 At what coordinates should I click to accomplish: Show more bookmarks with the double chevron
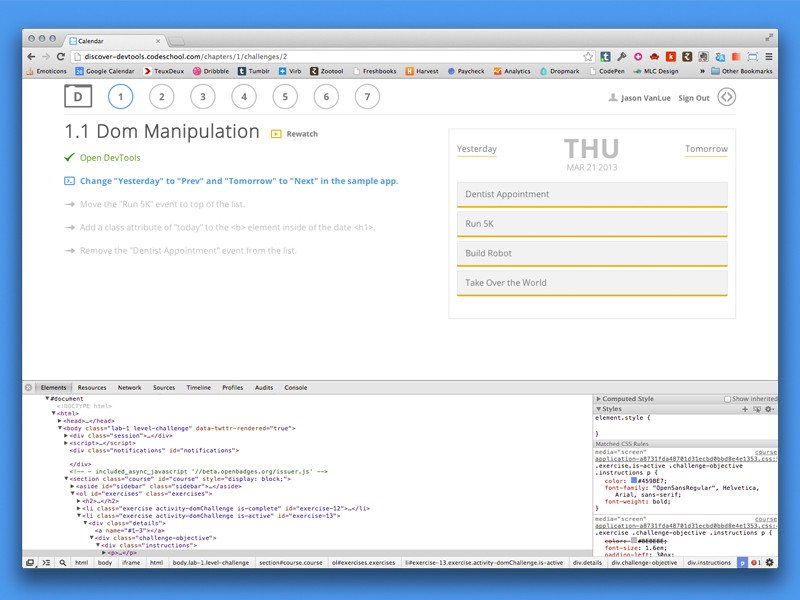tap(702, 71)
